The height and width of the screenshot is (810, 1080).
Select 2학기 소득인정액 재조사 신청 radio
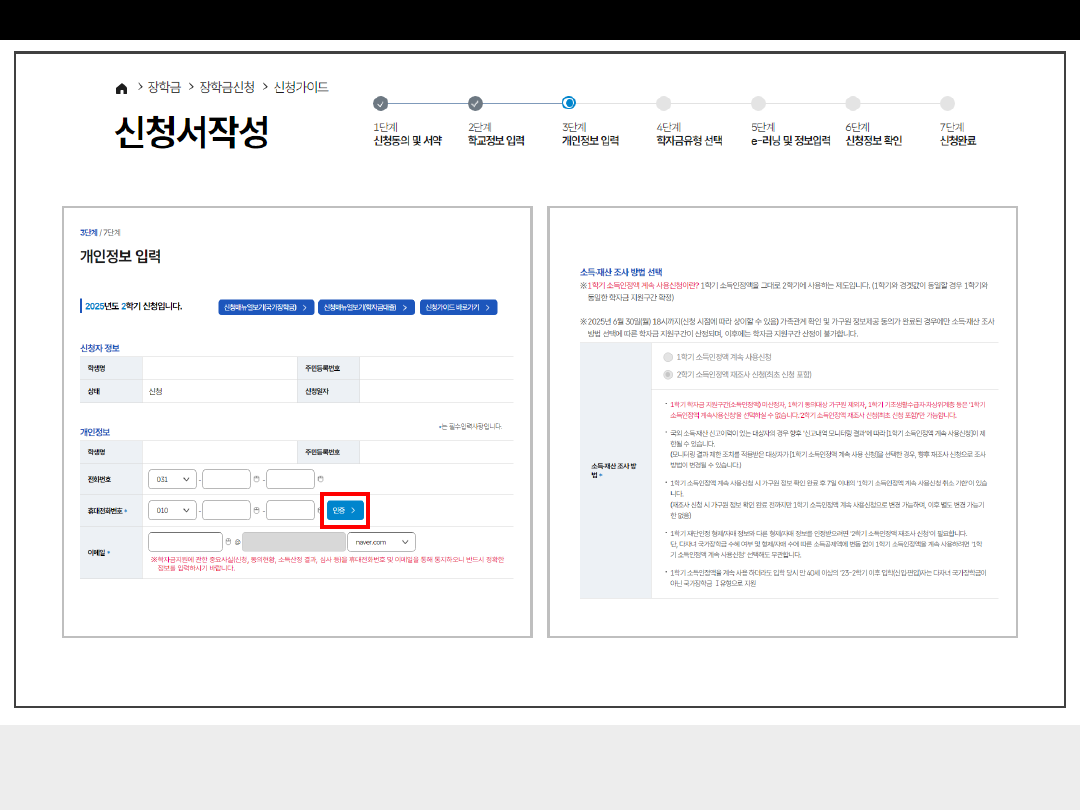coord(668,375)
